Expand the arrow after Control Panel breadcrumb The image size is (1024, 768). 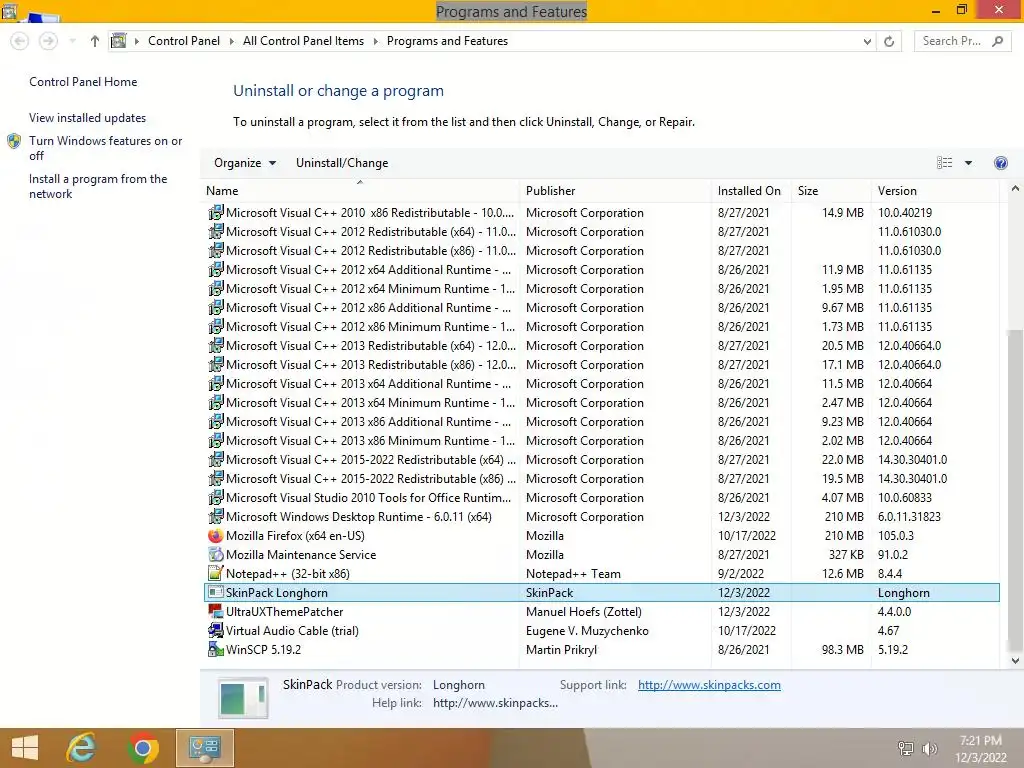[231, 41]
